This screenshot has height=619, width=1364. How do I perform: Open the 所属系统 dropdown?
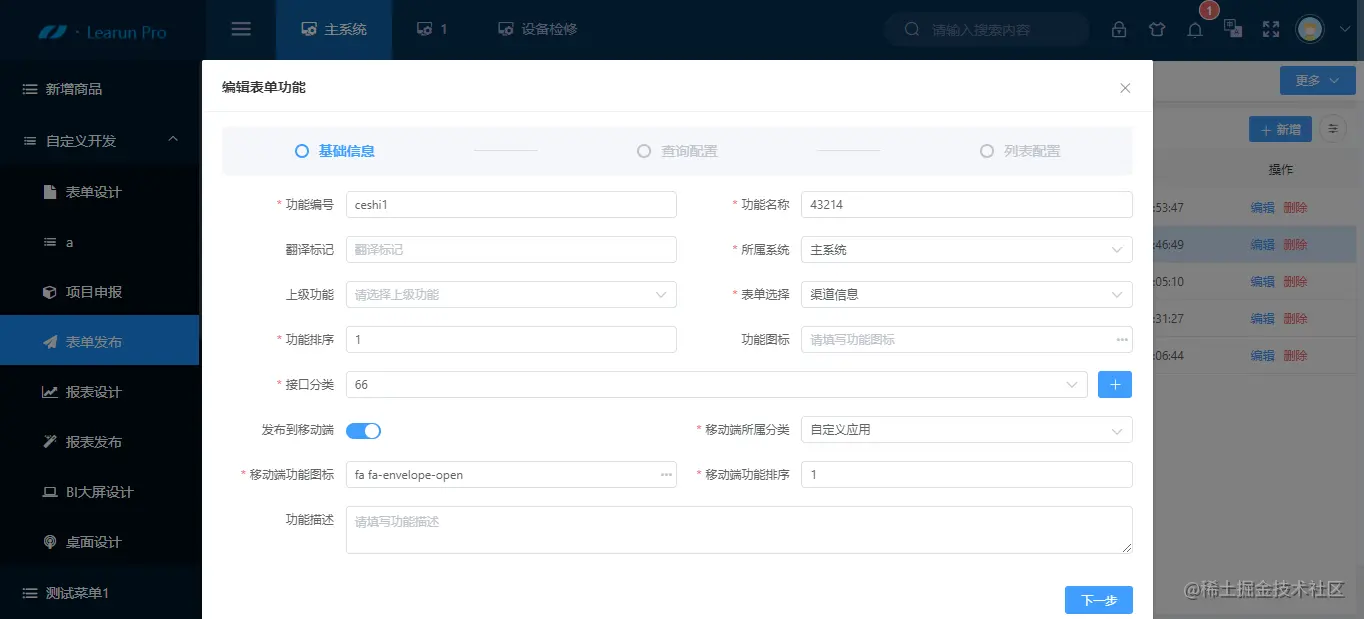coord(965,249)
